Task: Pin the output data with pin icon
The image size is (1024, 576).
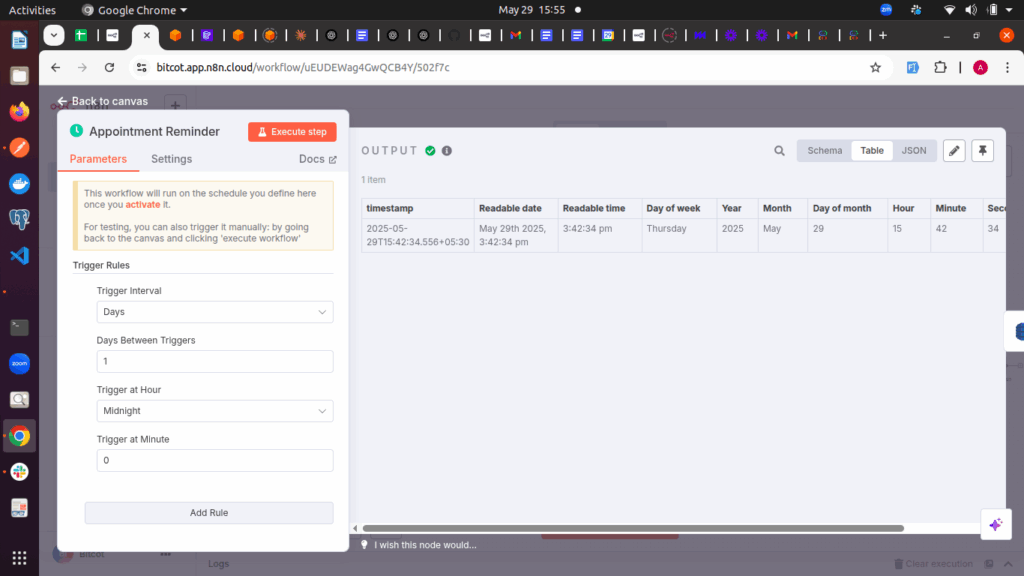Action: [x=983, y=151]
